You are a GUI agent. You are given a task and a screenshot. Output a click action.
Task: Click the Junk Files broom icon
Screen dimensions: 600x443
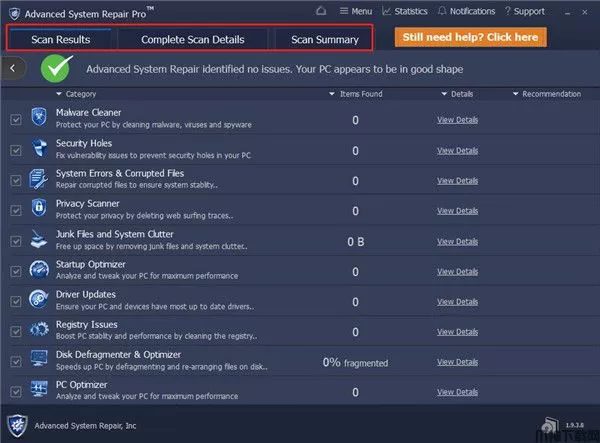(x=39, y=239)
